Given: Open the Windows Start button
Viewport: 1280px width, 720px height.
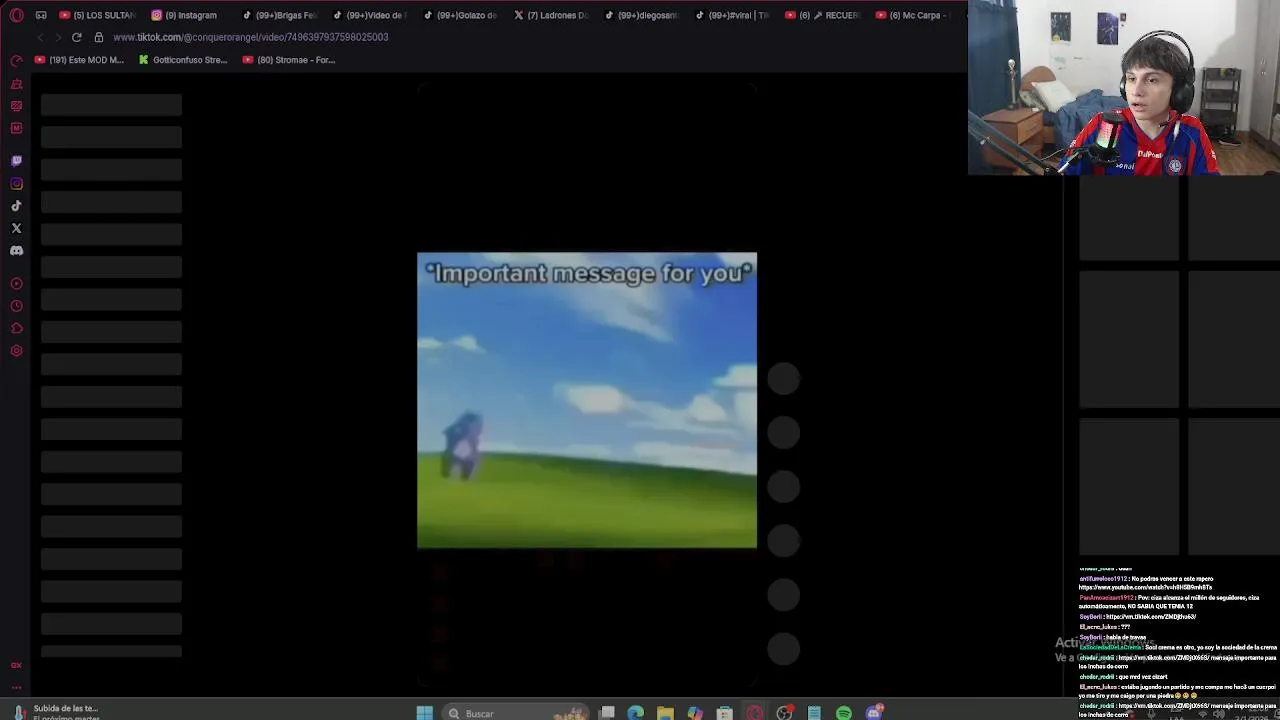Looking at the screenshot, I should click(424, 713).
